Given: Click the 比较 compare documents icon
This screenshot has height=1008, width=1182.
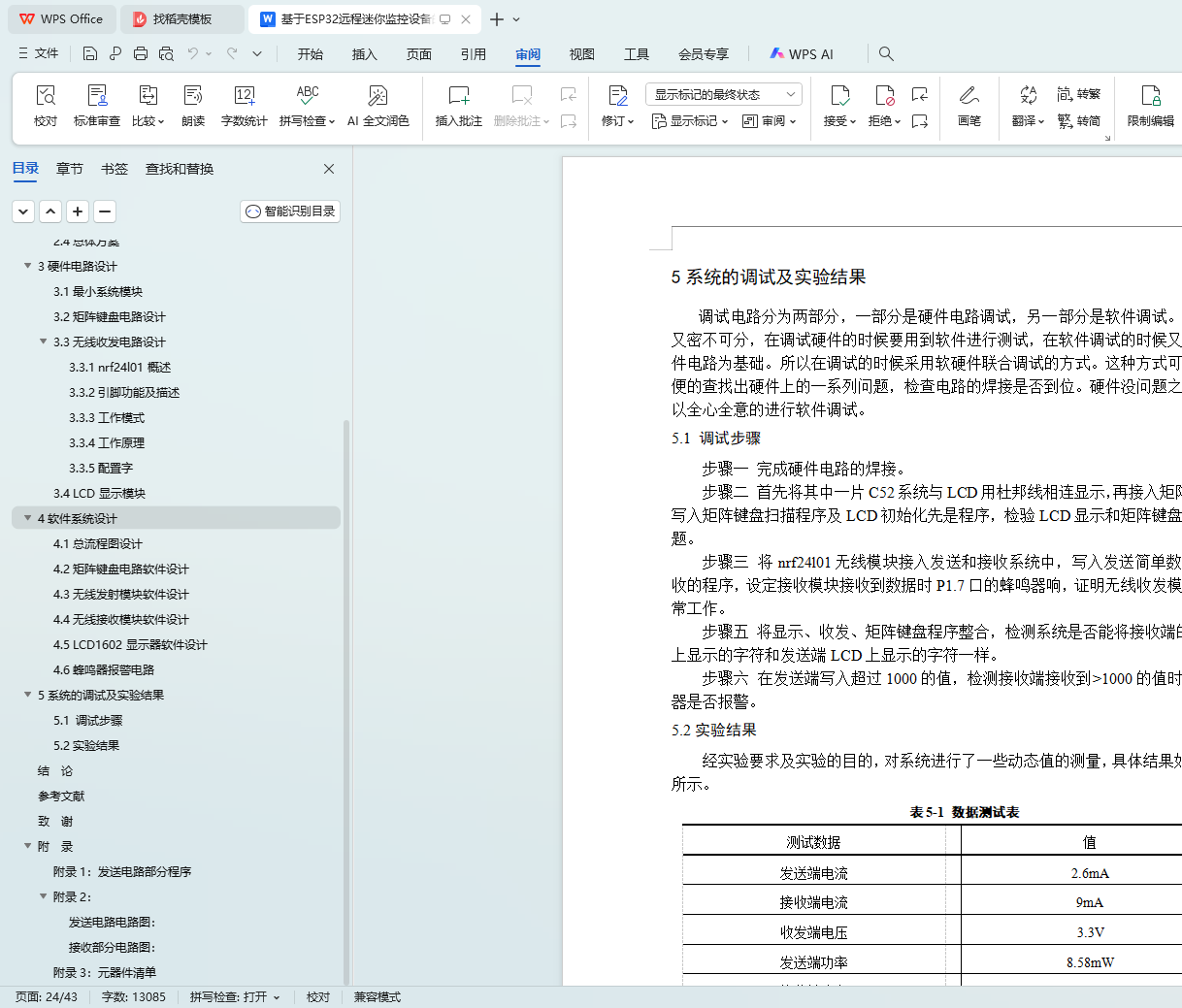Looking at the screenshot, I should [148, 95].
